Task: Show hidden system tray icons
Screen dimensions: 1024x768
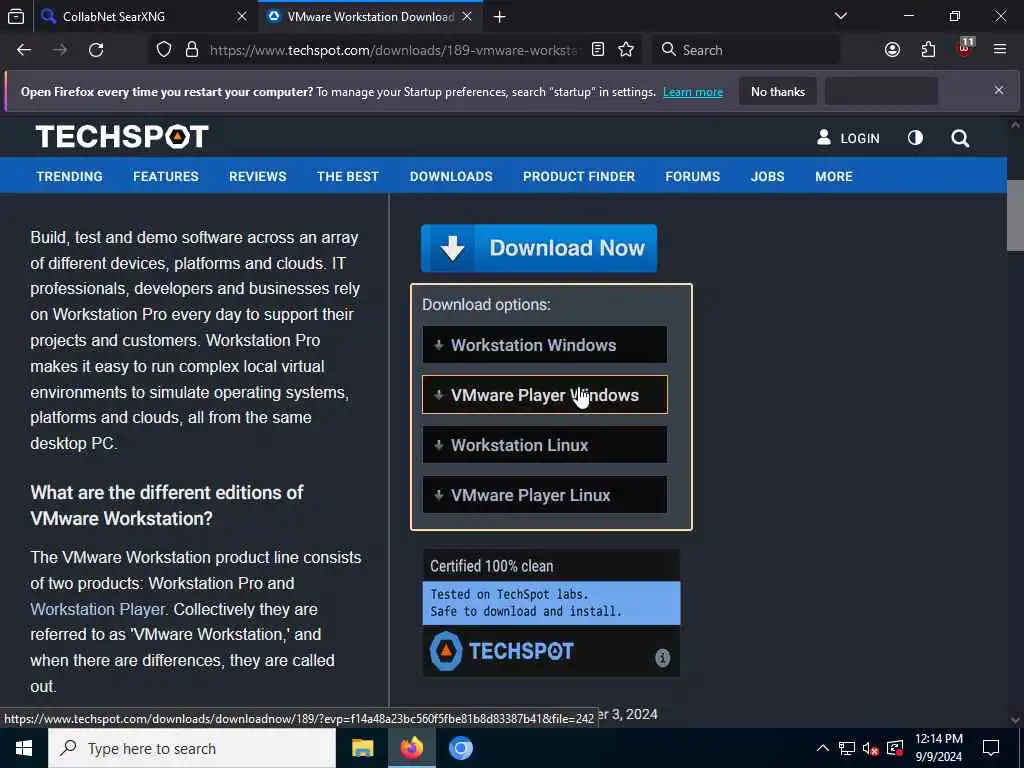Action: pos(823,748)
